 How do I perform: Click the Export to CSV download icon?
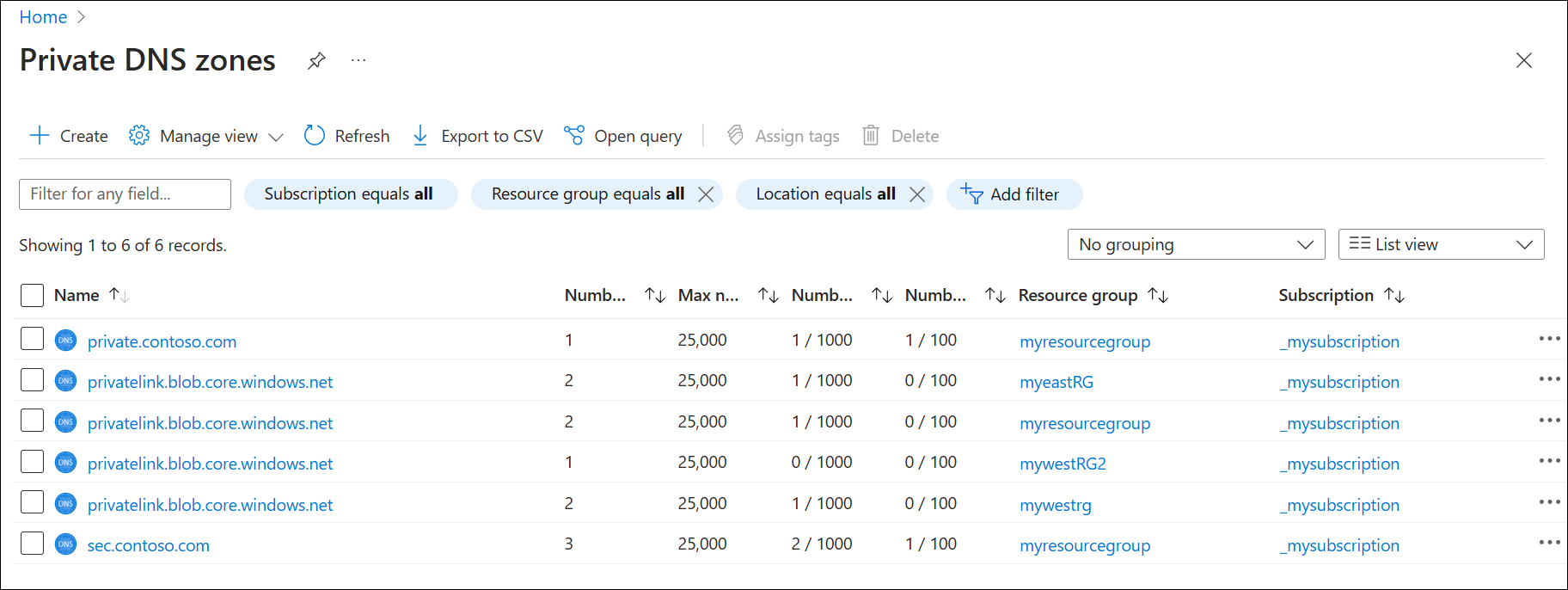(x=420, y=136)
